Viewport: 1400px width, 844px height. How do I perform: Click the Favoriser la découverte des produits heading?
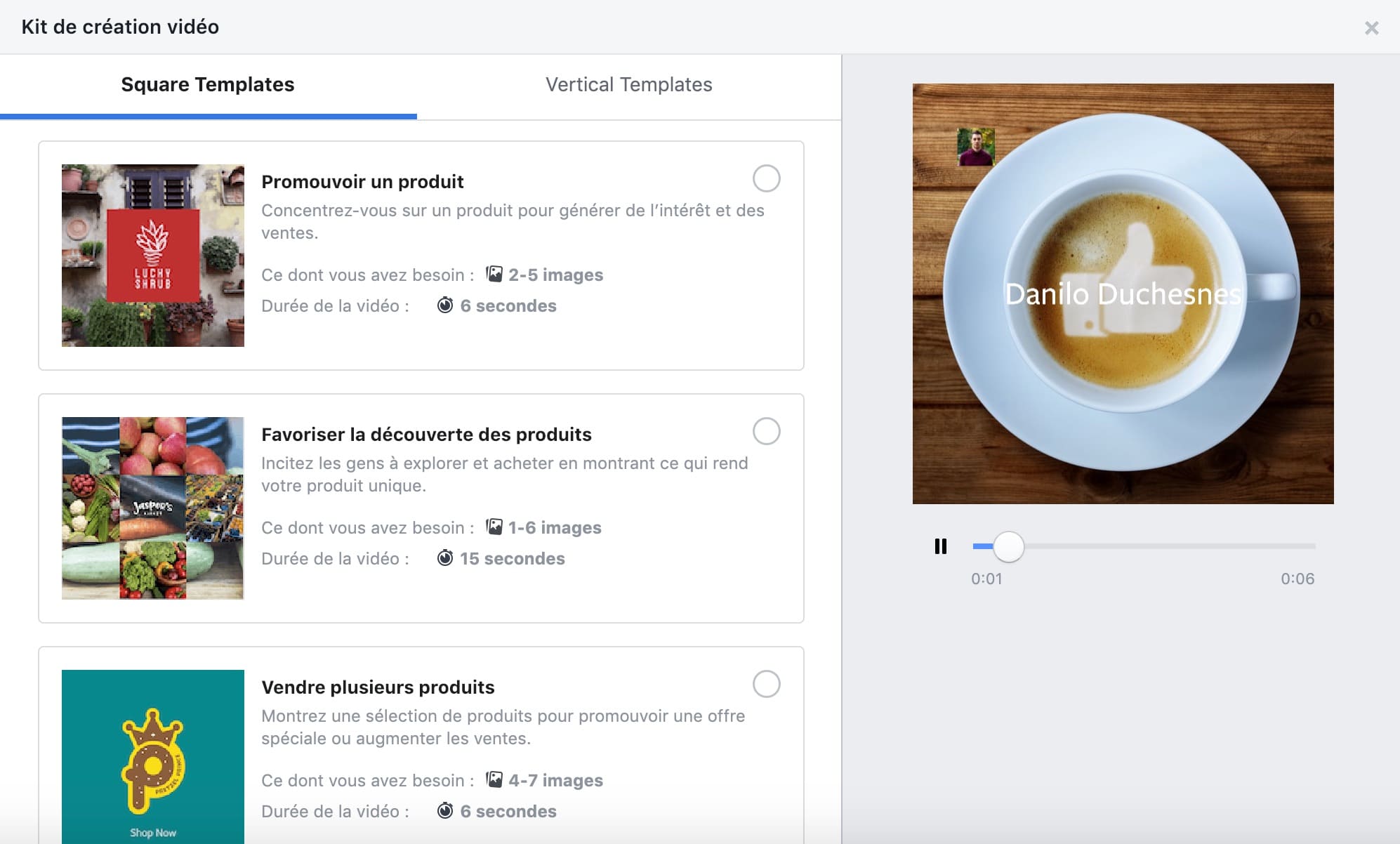(x=426, y=434)
